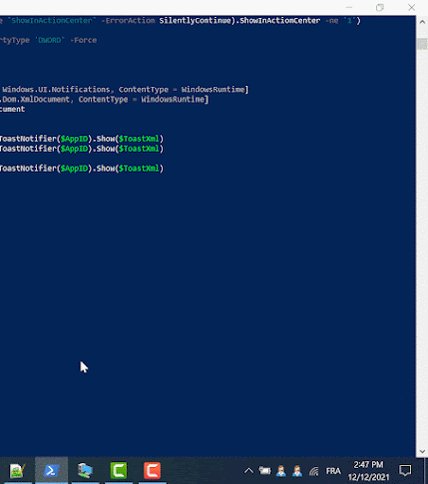Expand hidden system tray icons chevron
This screenshot has width=428, height=484.
(249, 471)
